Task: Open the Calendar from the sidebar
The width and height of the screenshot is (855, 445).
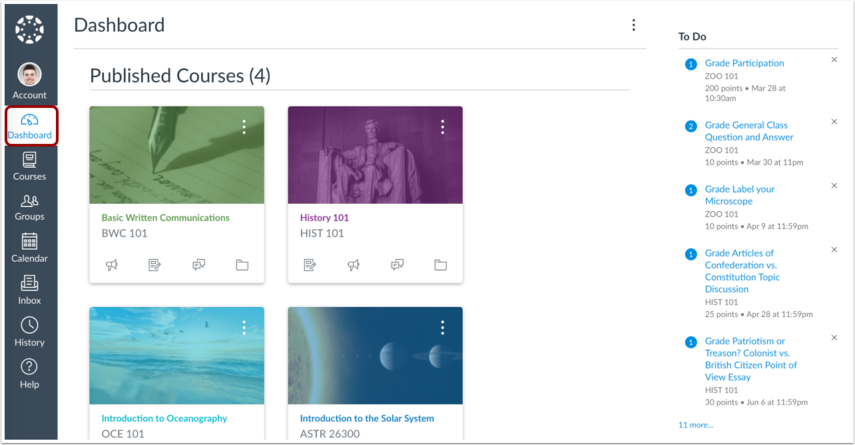Action: (x=29, y=248)
